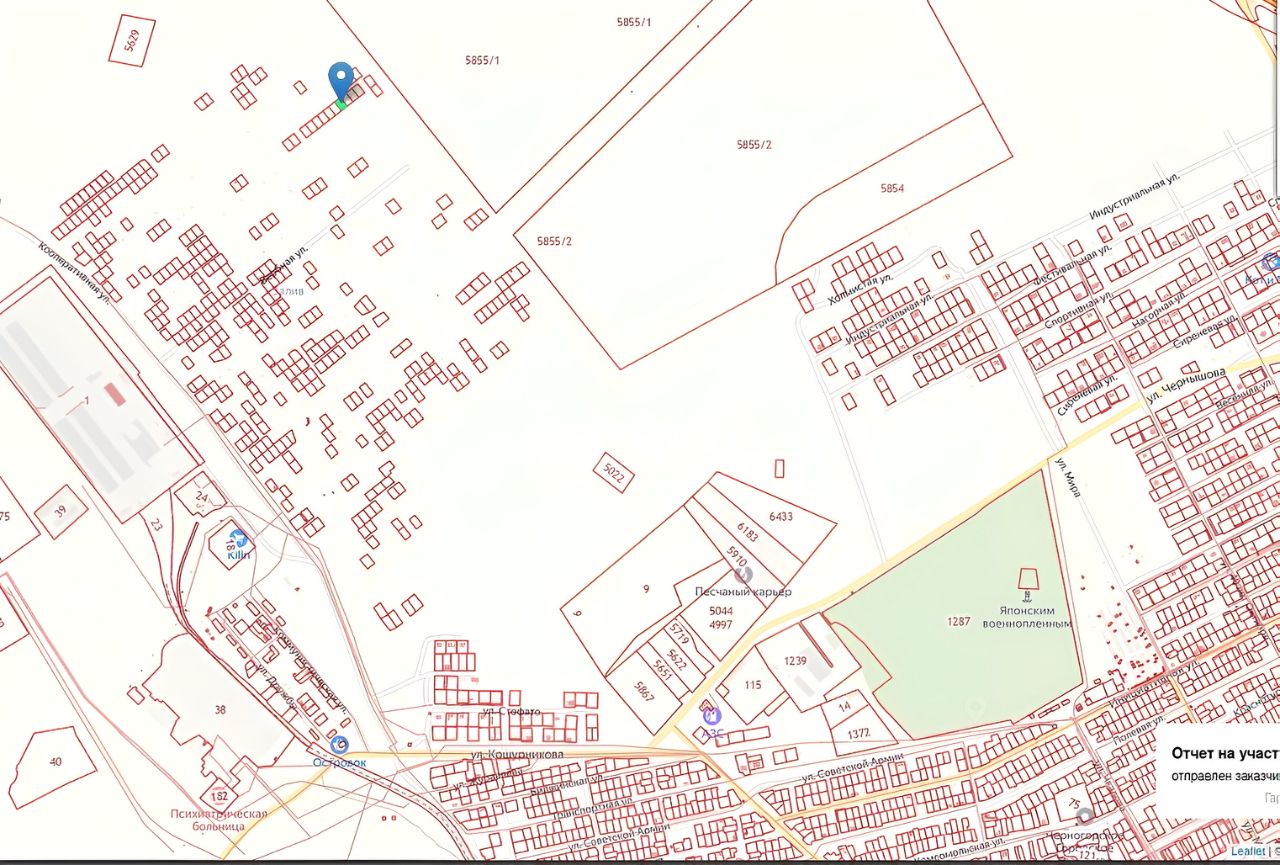Select parcel labeled 6183
Screen dimensions: 1280x865
(x=747, y=531)
